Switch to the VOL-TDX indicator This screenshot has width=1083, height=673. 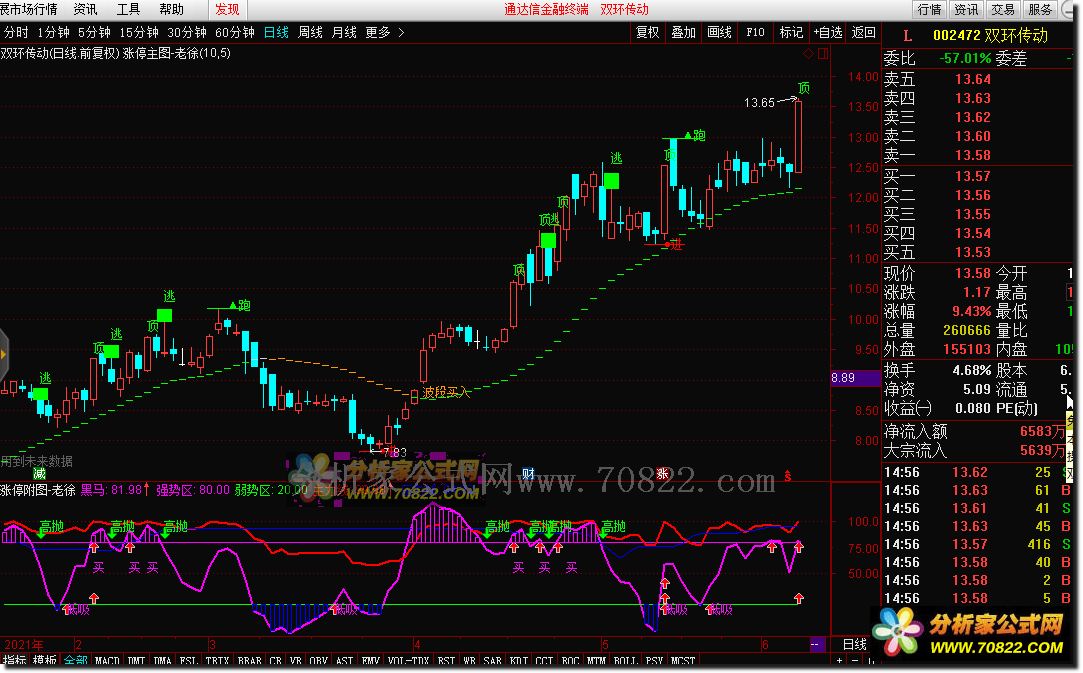coord(408,661)
